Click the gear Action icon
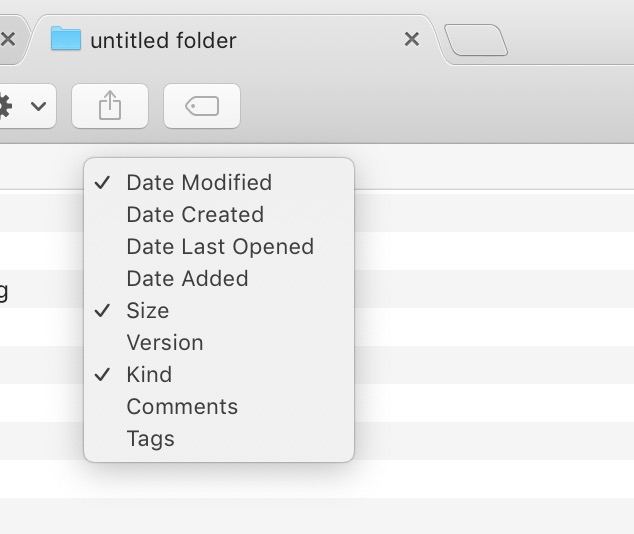 (6, 106)
